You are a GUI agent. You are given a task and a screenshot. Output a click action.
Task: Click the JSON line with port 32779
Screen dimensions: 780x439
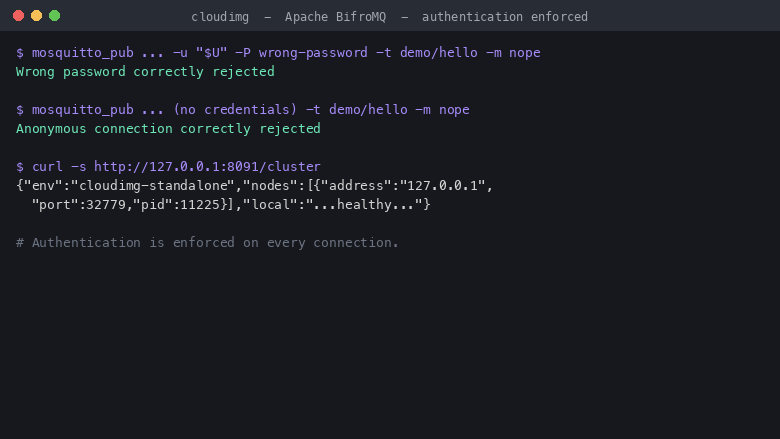pos(231,205)
